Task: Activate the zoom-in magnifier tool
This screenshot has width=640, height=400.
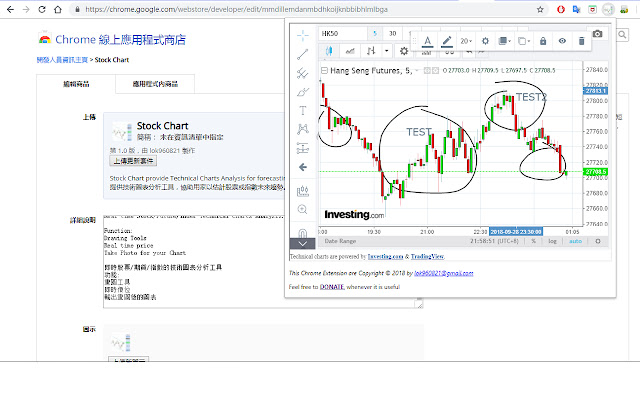Action: click(x=302, y=209)
